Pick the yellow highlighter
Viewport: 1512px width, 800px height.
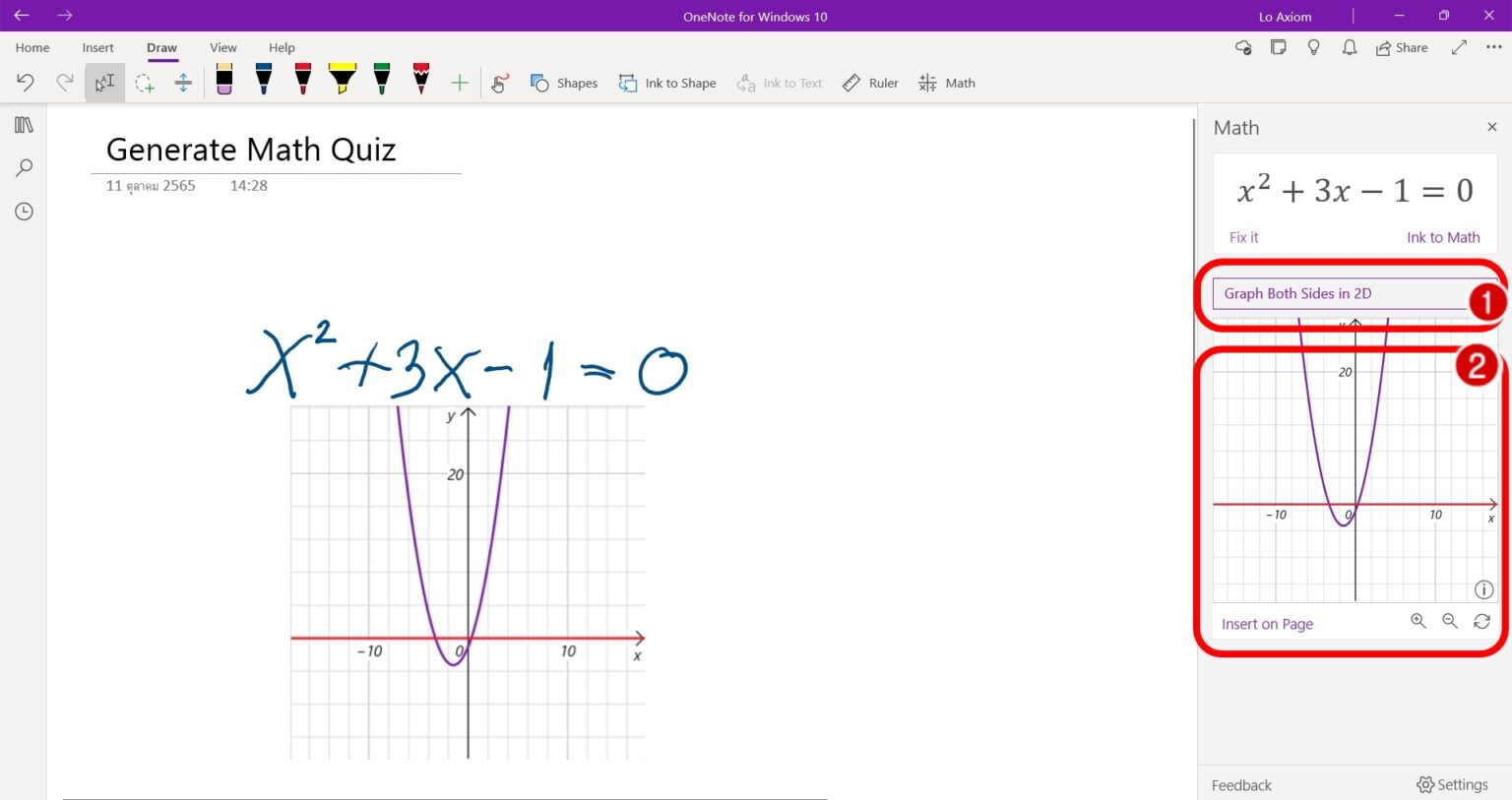point(342,81)
